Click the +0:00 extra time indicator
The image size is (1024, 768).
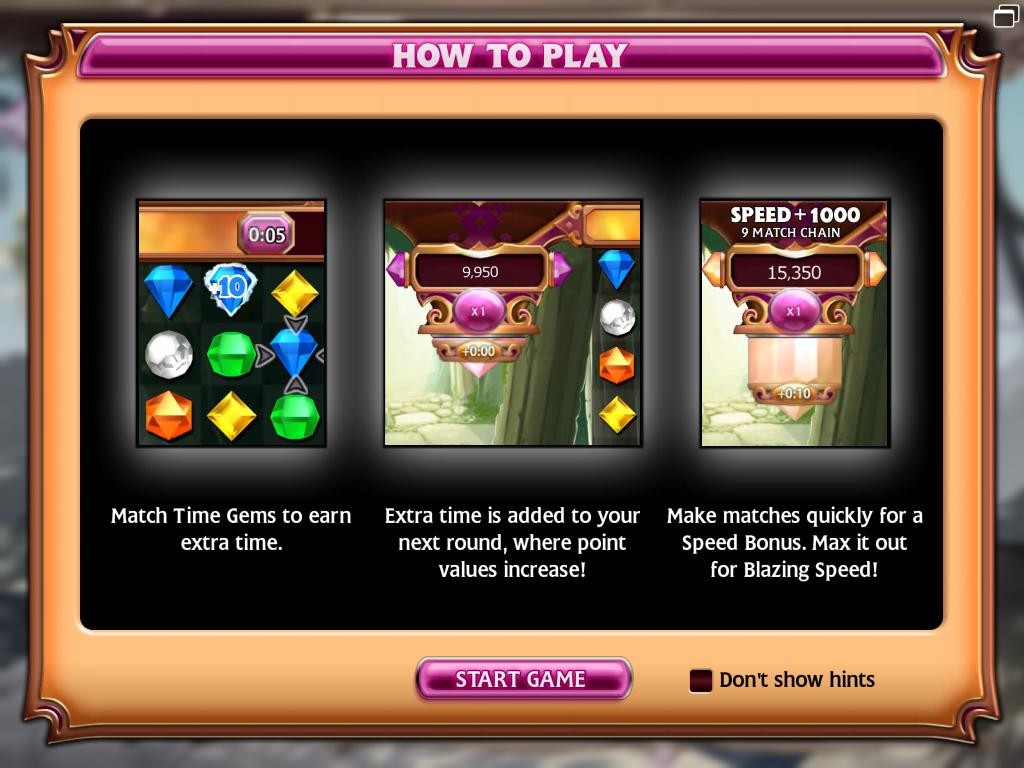(479, 351)
